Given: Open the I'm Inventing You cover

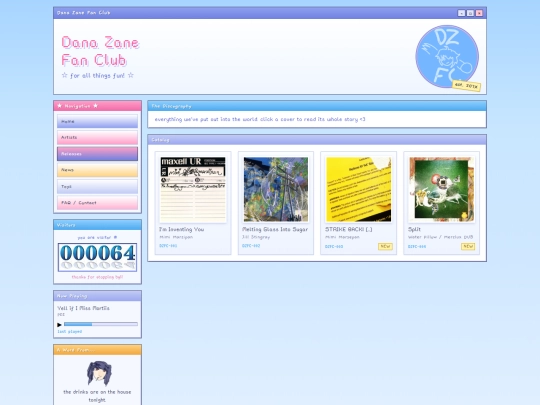Looking at the screenshot, I should pyautogui.click(x=193, y=189).
